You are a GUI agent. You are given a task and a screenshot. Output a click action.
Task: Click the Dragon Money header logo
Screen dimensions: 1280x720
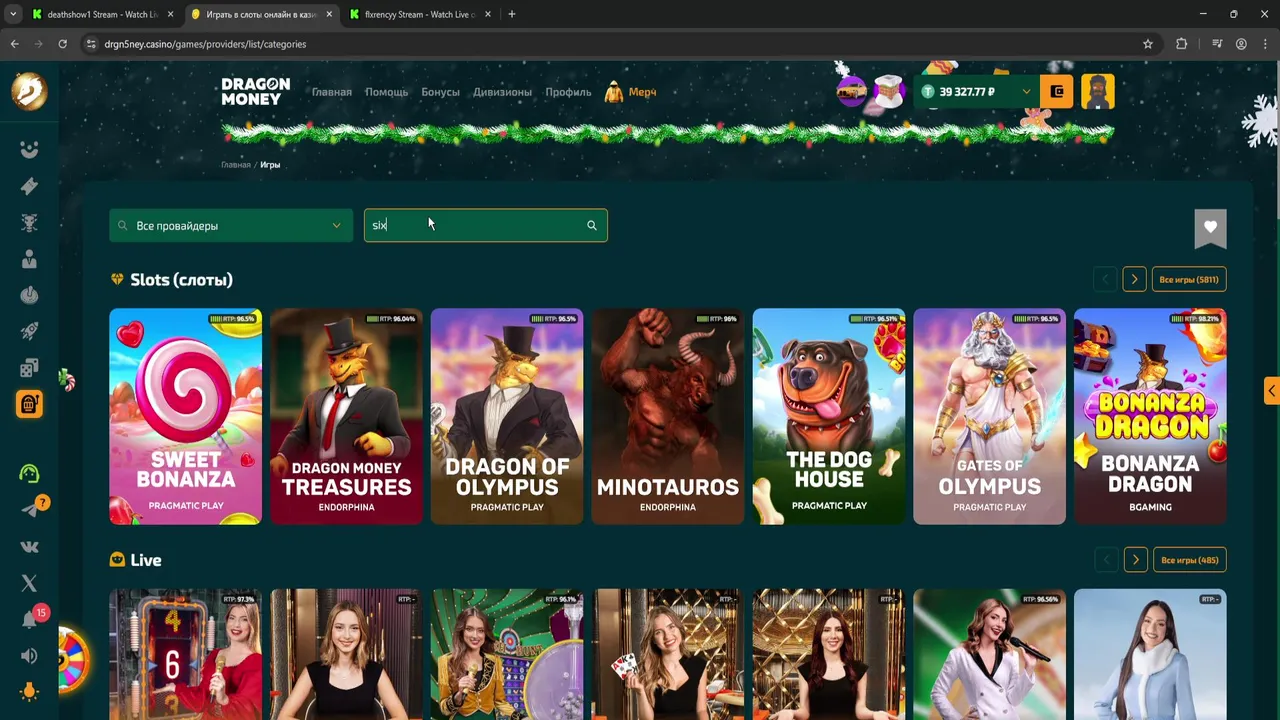(256, 91)
